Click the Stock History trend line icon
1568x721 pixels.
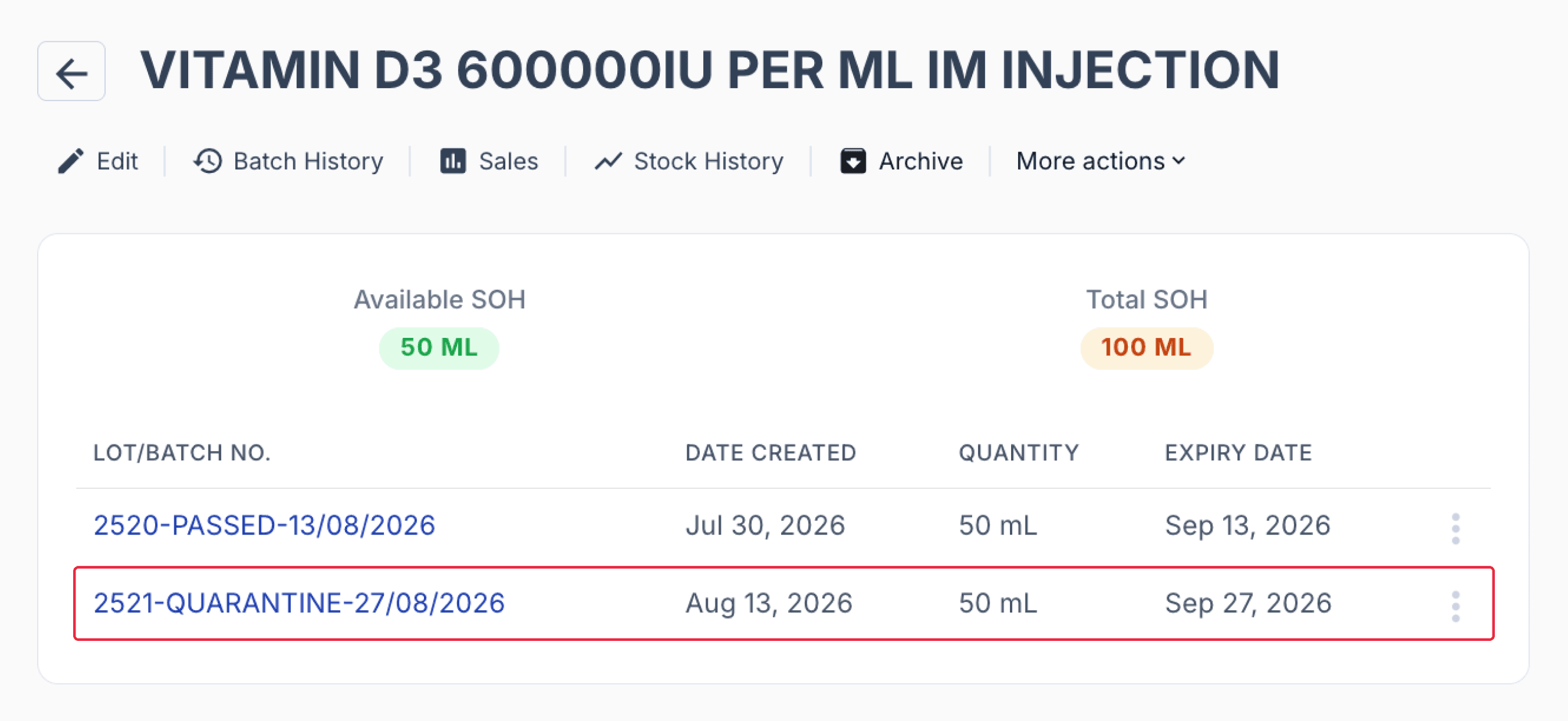tap(608, 161)
